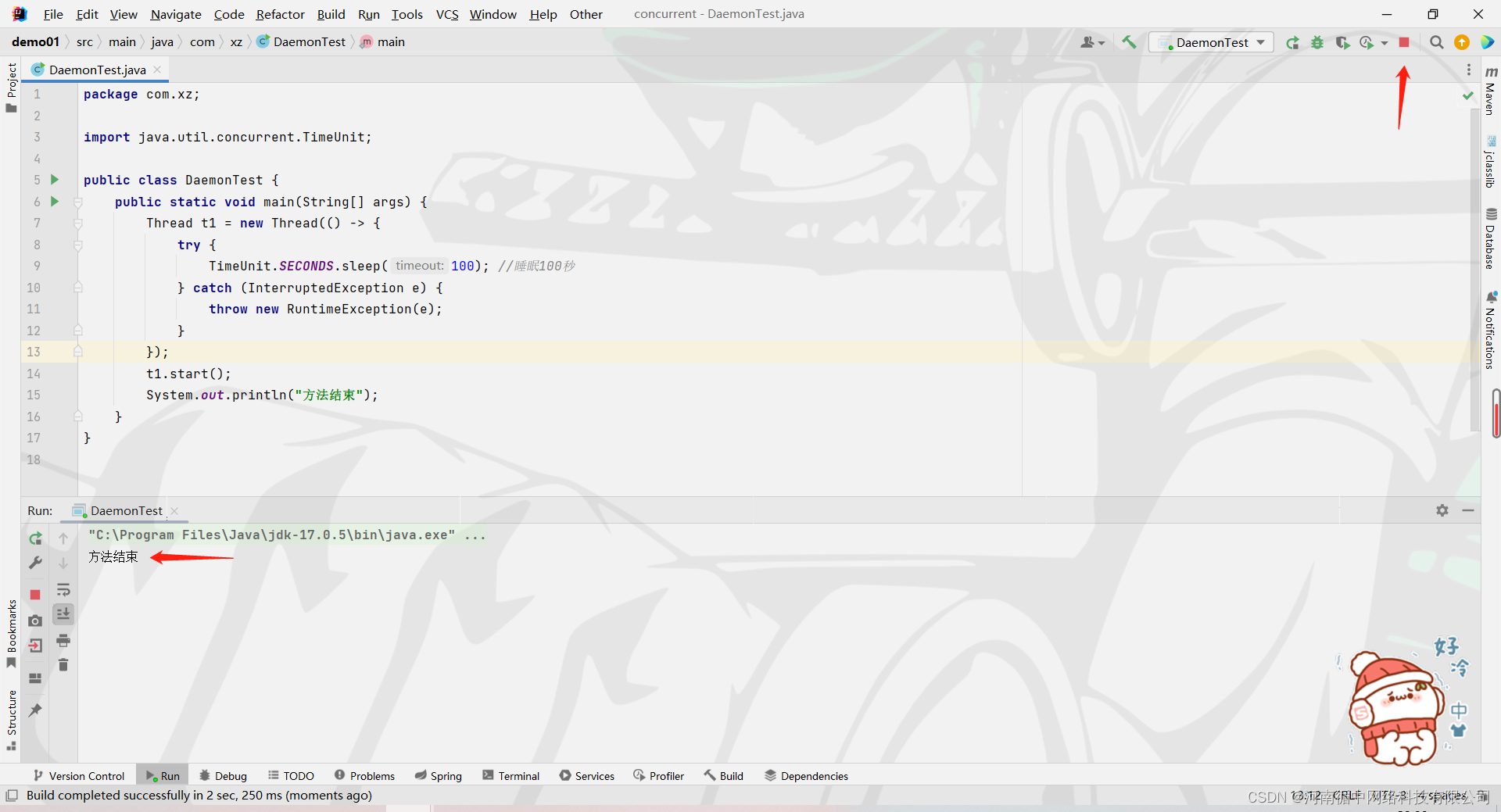1501x812 pixels.
Task: Hide the Run tool window
Action: pyautogui.click(x=1468, y=510)
